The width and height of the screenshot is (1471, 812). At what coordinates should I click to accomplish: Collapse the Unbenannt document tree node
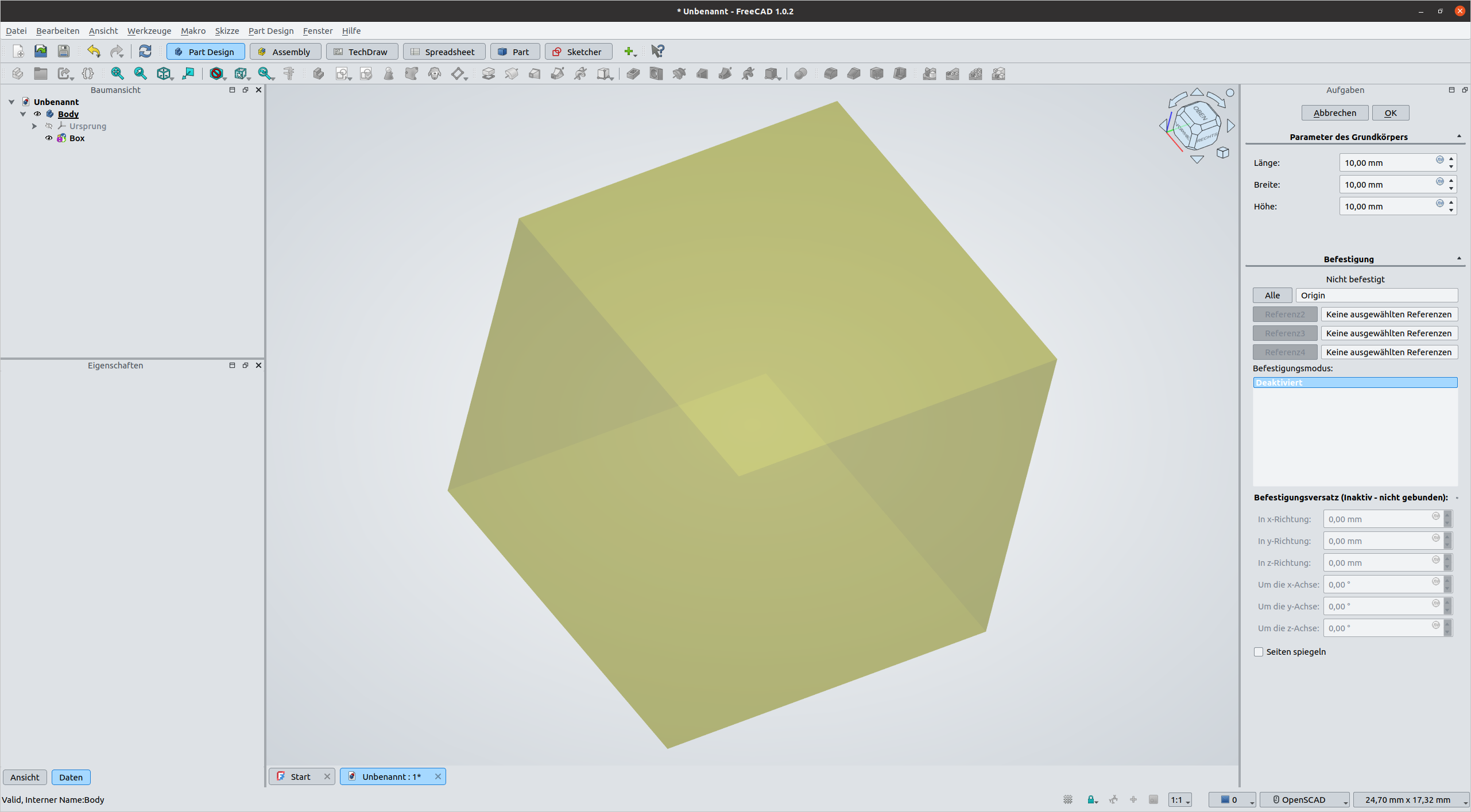click(11, 102)
